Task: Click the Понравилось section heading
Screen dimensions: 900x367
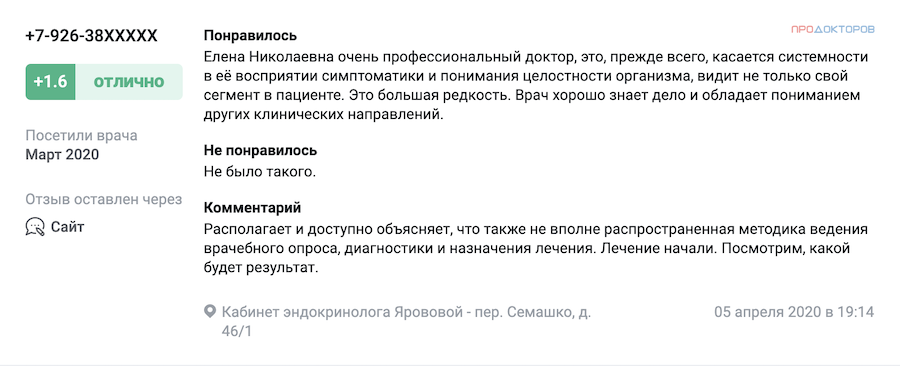Action: (250, 36)
